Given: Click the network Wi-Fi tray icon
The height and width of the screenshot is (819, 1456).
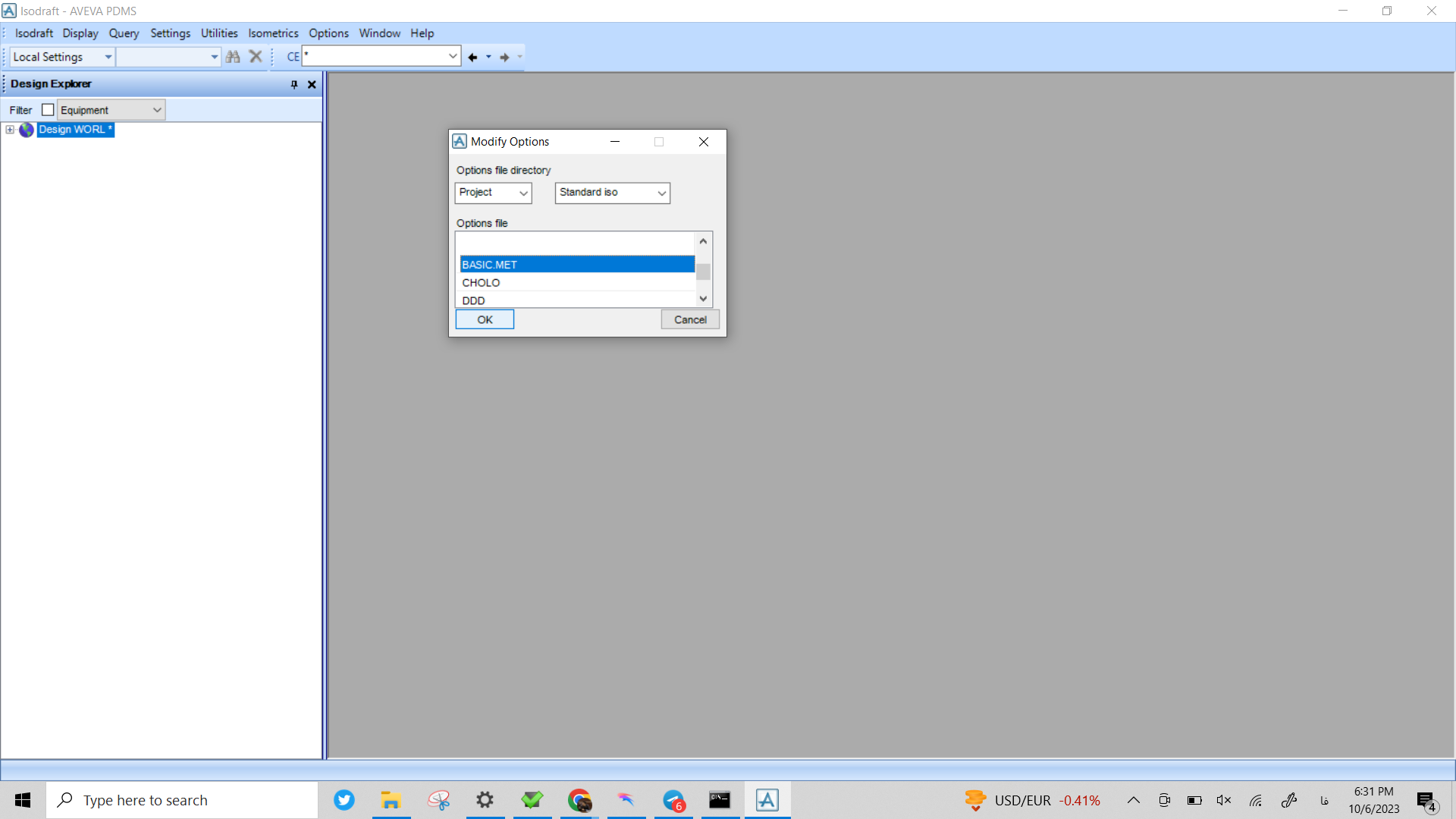Looking at the screenshot, I should point(1256,800).
